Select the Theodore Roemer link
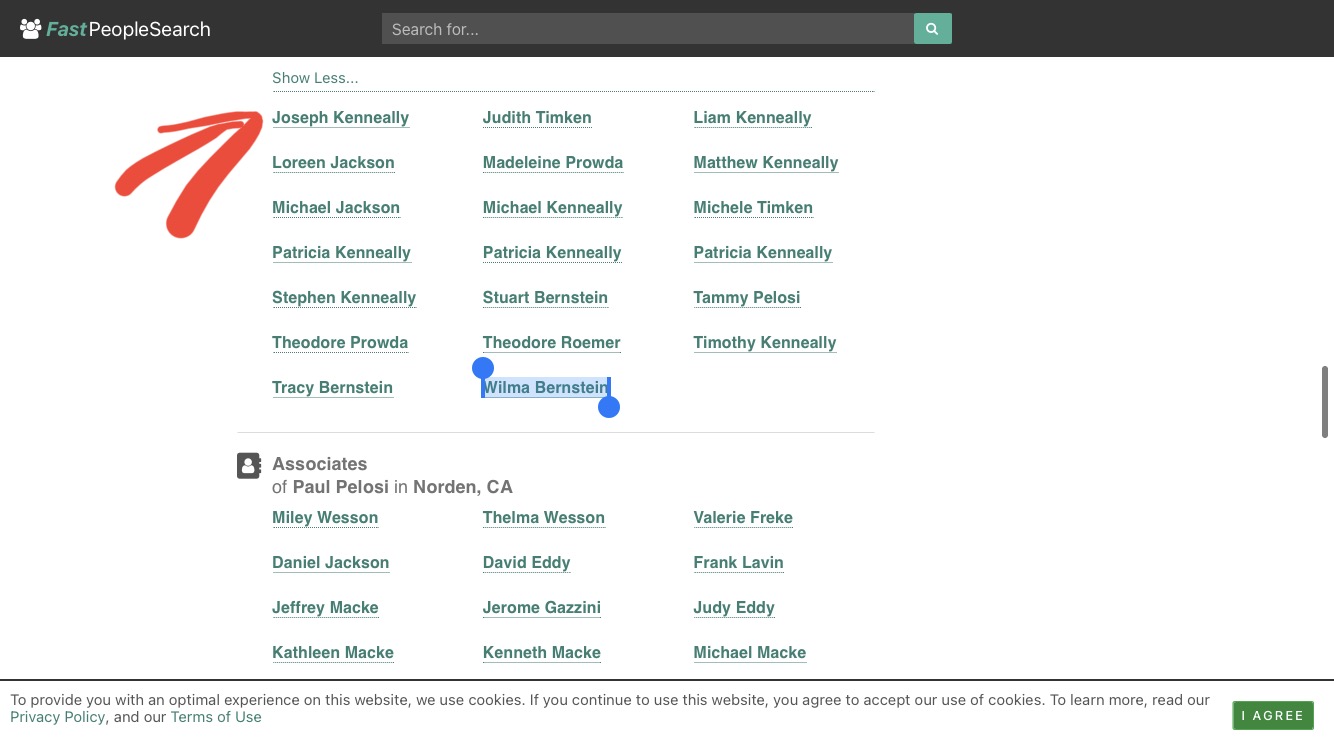This screenshot has height=750, width=1334. 552,343
